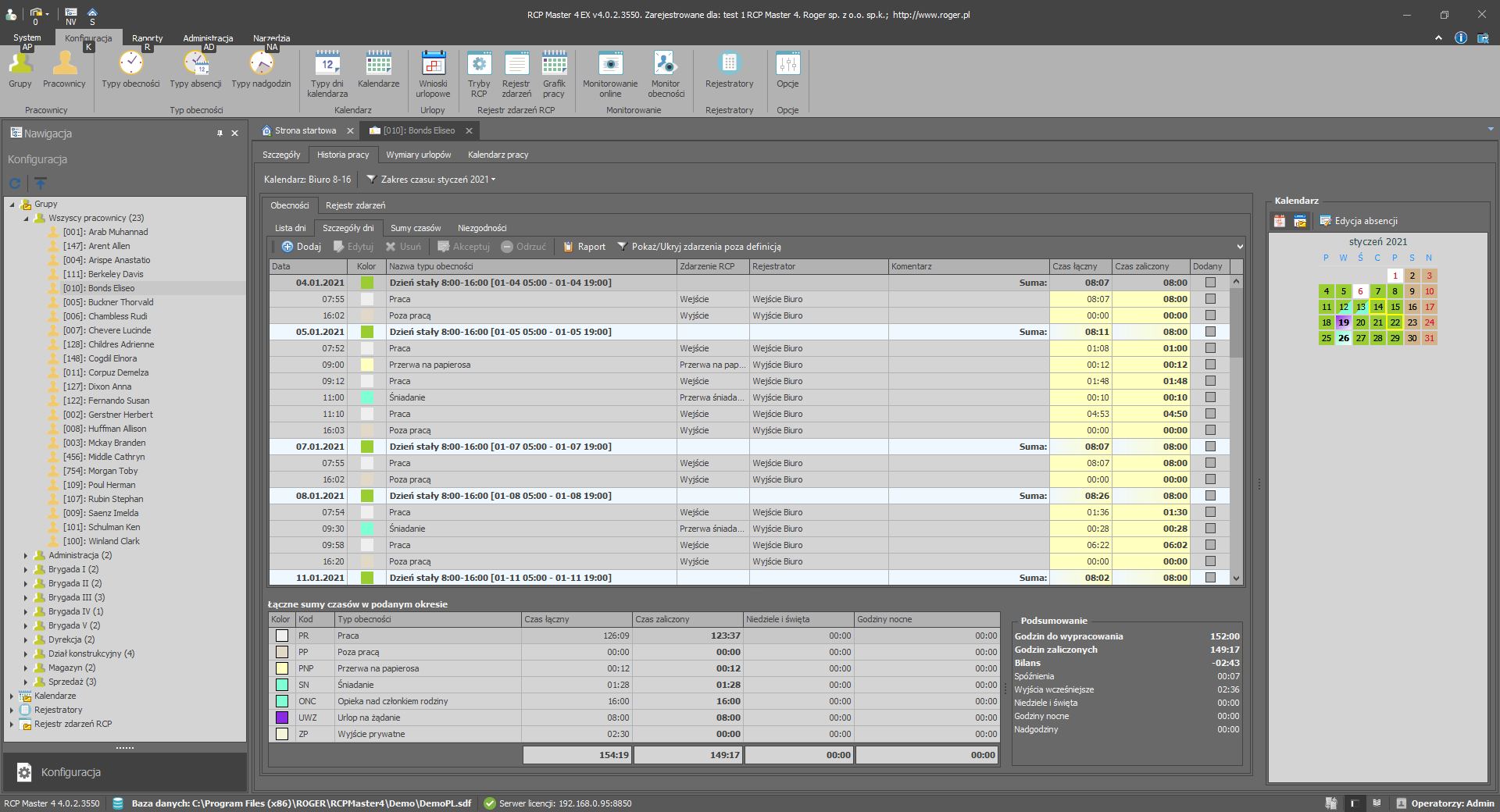The image size is (1500, 812).
Task: Open Grafik pracy ribbon icon
Action: pos(554,66)
